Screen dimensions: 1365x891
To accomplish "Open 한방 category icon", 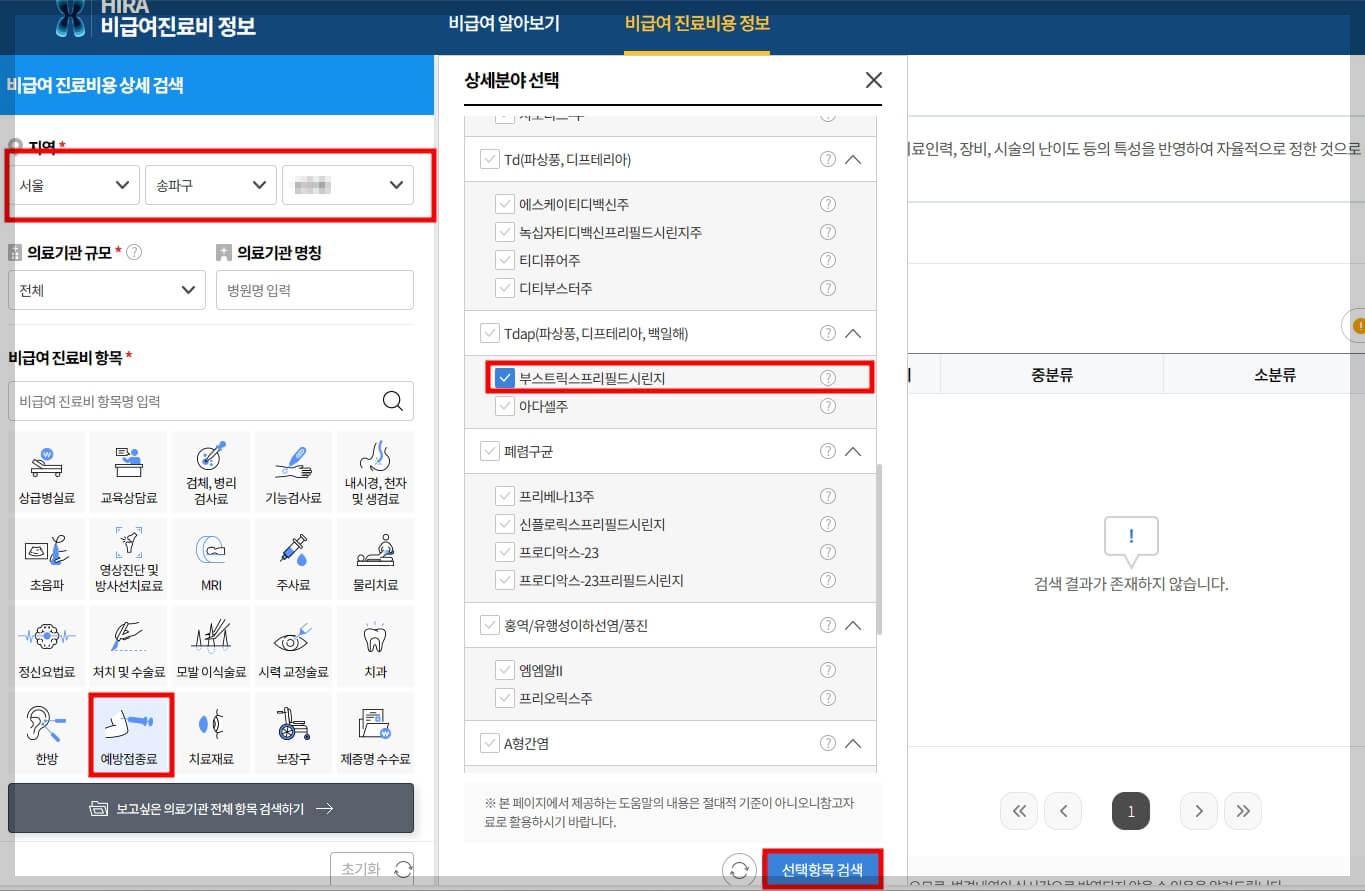I will pos(47,734).
